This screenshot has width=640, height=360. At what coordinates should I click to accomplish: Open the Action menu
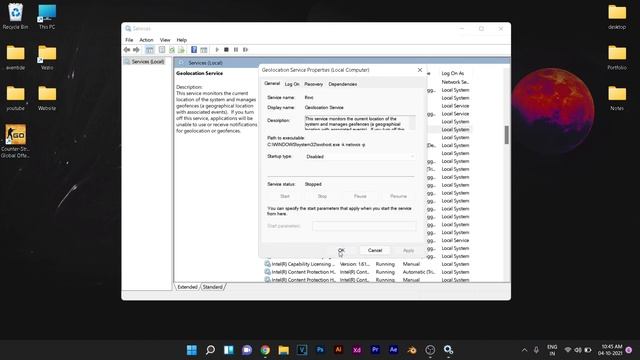[146, 40]
